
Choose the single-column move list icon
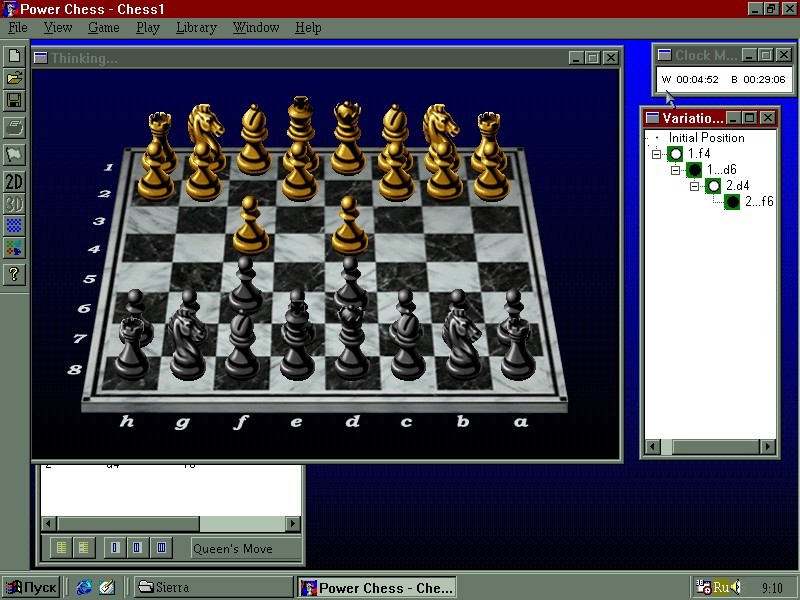[114, 548]
